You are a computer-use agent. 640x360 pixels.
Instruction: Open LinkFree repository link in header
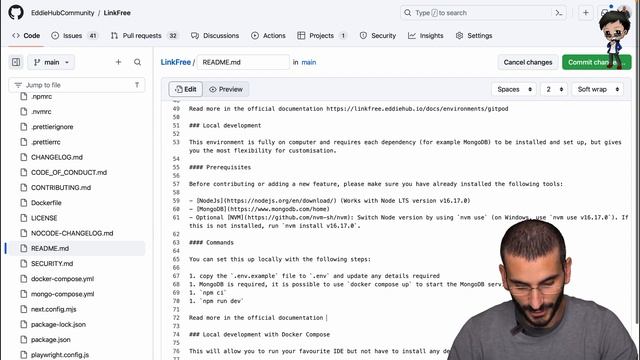coord(117,13)
